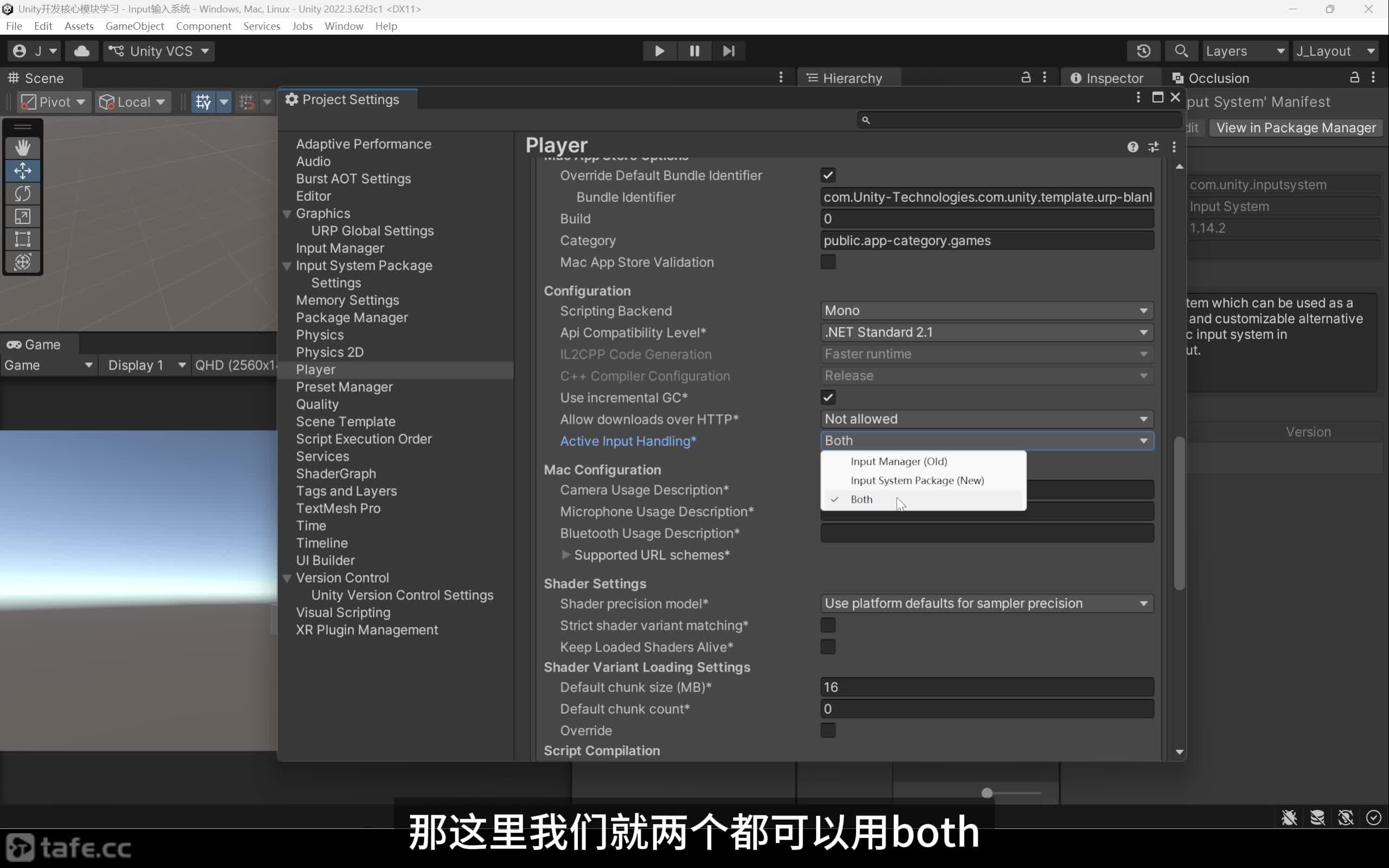Image resolution: width=1389 pixels, height=868 pixels.
Task: Open the Layers dropdown
Action: [1245, 51]
